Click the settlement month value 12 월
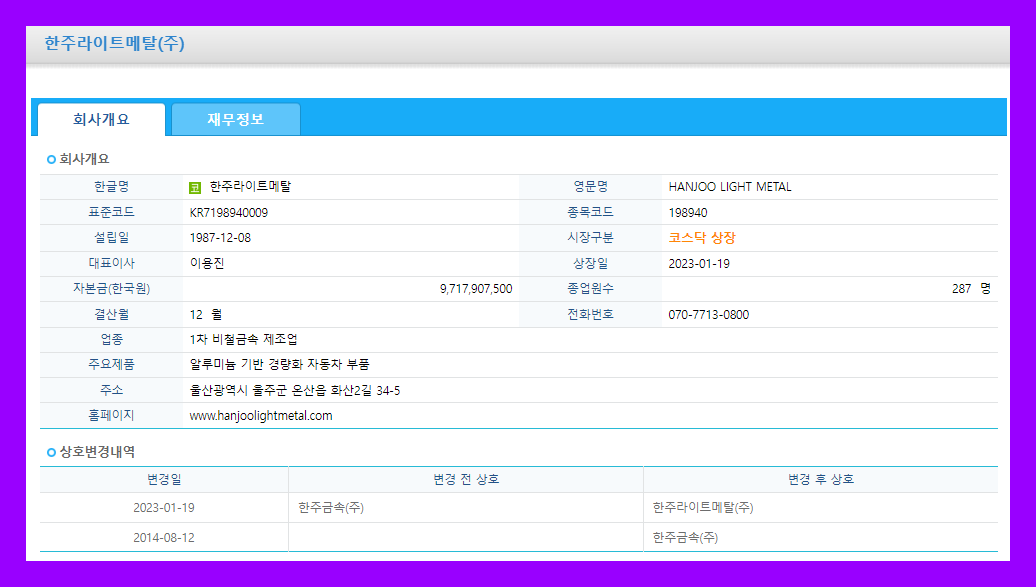The height and width of the screenshot is (587, 1036). click(x=206, y=315)
